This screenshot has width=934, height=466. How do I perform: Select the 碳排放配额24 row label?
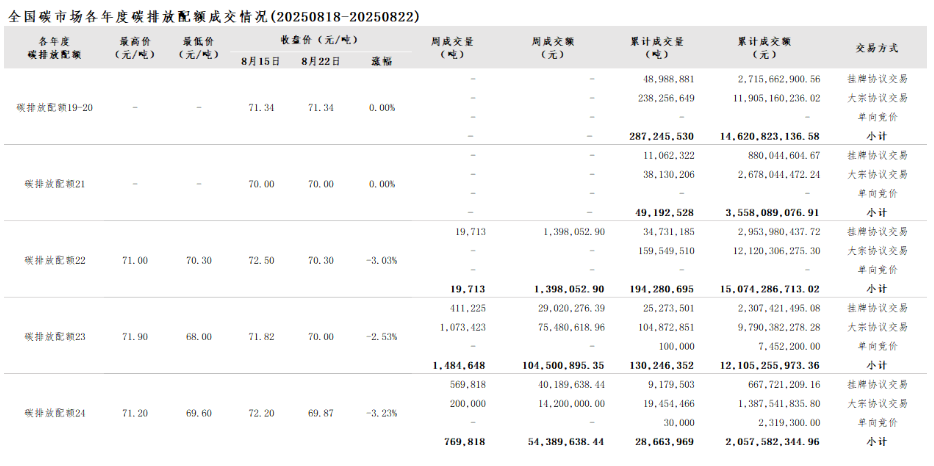pyautogui.click(x=55, y=412)
